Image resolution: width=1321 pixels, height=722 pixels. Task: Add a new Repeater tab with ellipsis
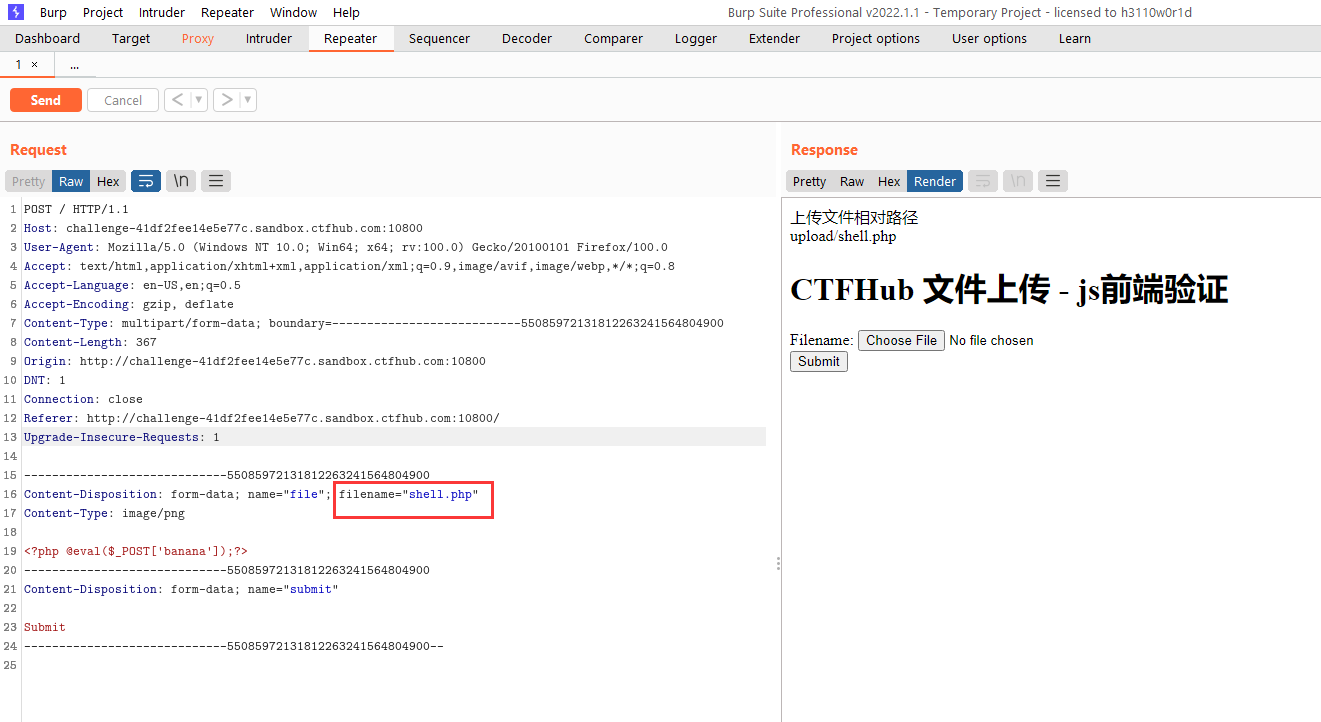pyautogui.click(x=74, y=64)
